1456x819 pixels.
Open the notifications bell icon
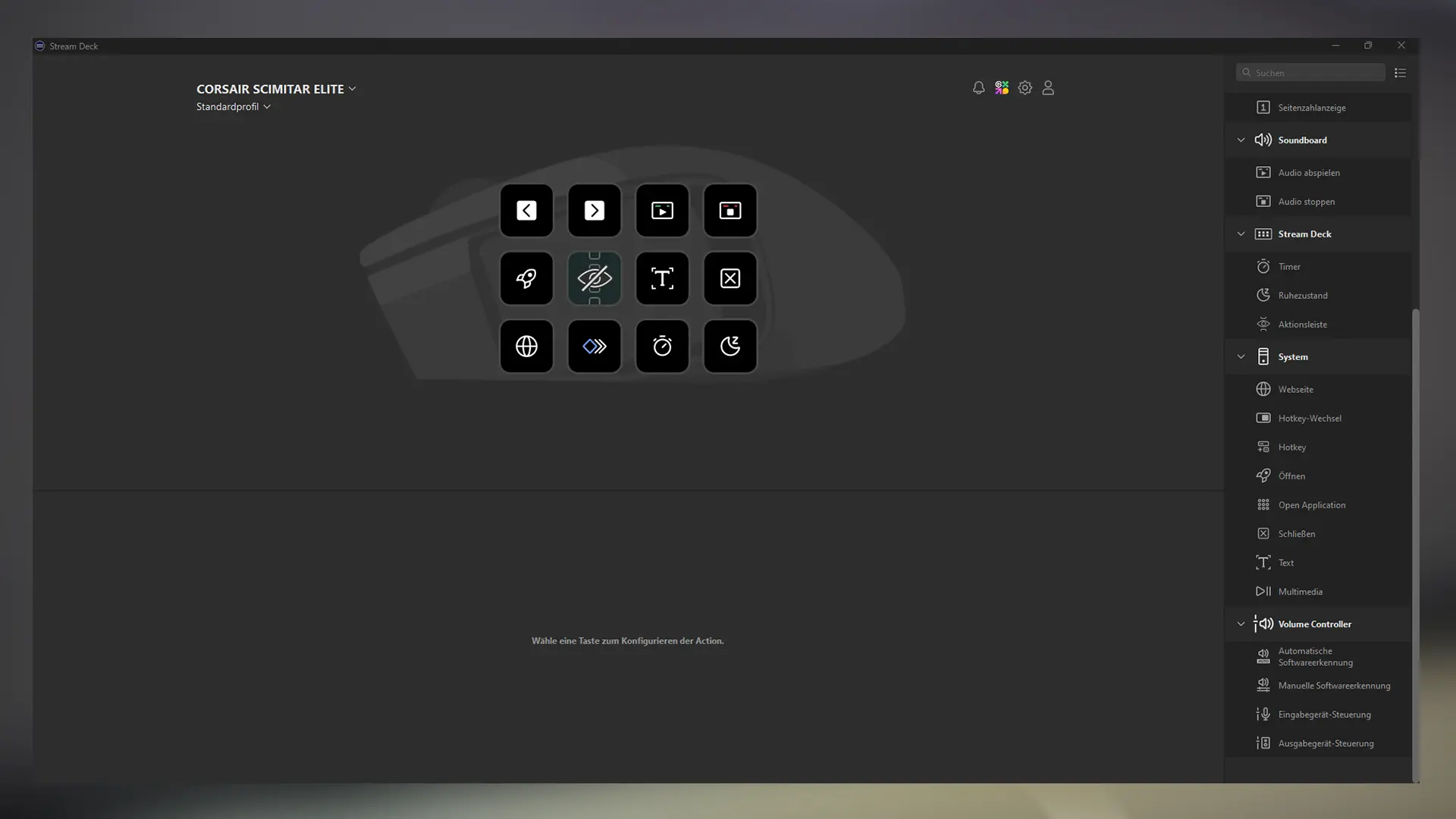point(978,88)
